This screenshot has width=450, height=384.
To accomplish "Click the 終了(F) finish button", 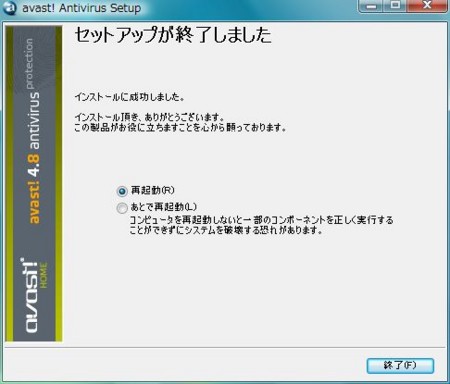I will click(400, 366).
